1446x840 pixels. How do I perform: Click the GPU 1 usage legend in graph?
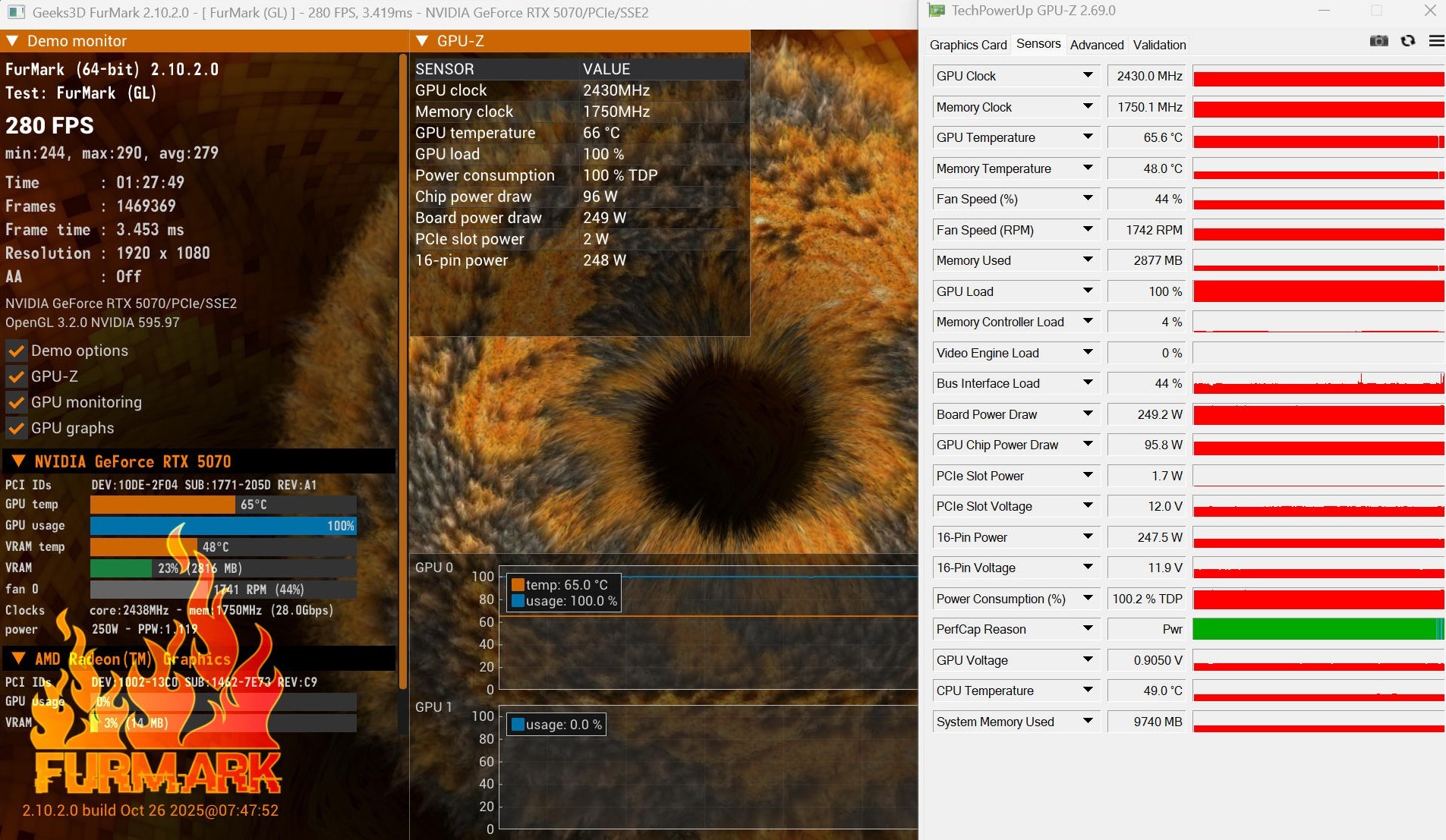pos(557,725)
